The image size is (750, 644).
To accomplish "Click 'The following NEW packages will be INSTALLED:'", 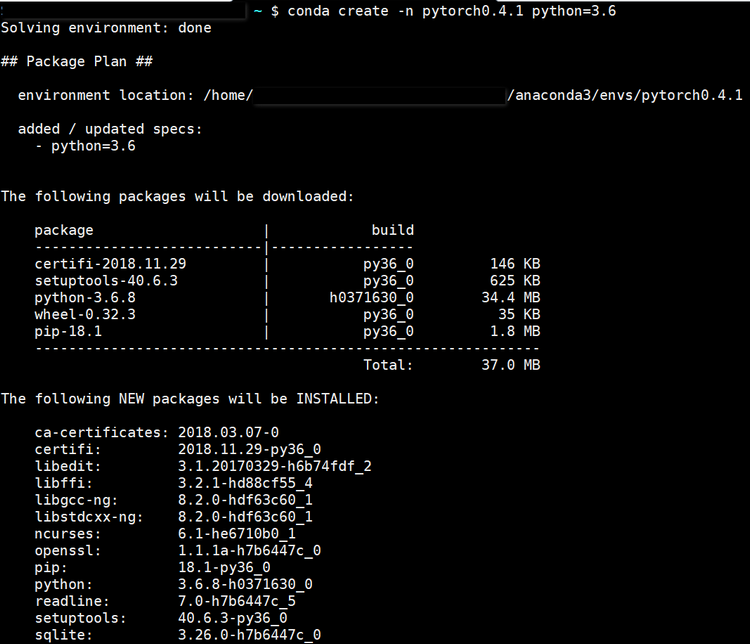I will (x=190, y=399).
